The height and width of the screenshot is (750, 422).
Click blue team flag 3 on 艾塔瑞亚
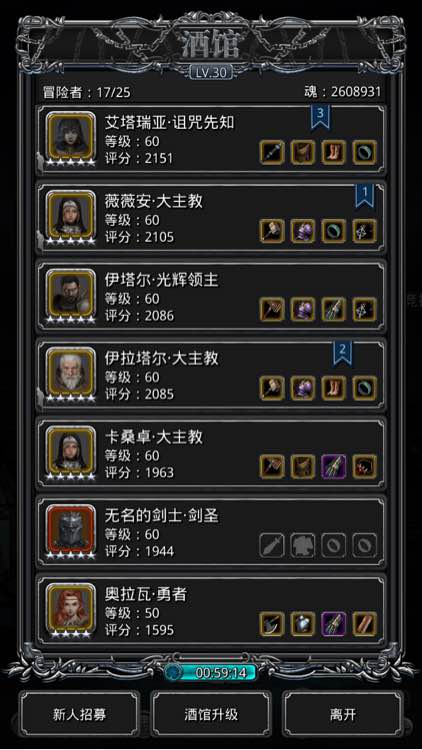[x=321, y=116]
